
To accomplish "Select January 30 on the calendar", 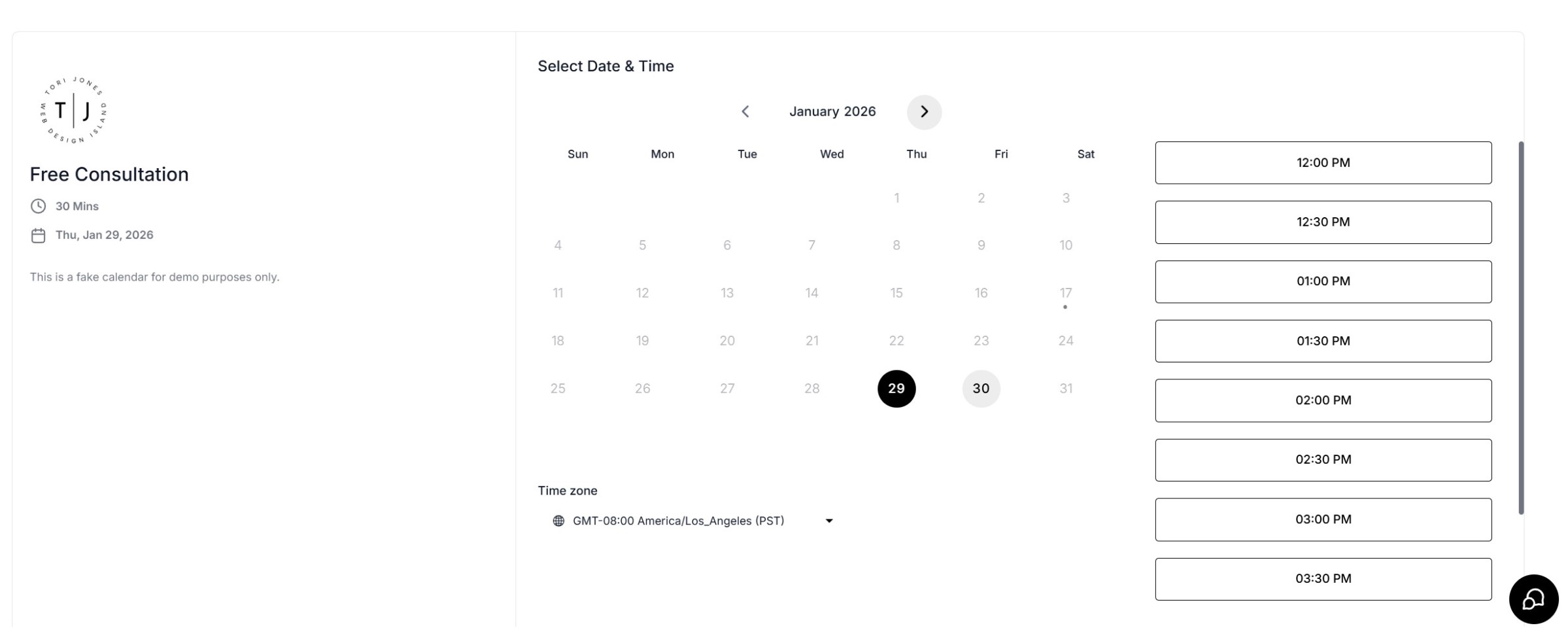I will click(x=981, y=389).
